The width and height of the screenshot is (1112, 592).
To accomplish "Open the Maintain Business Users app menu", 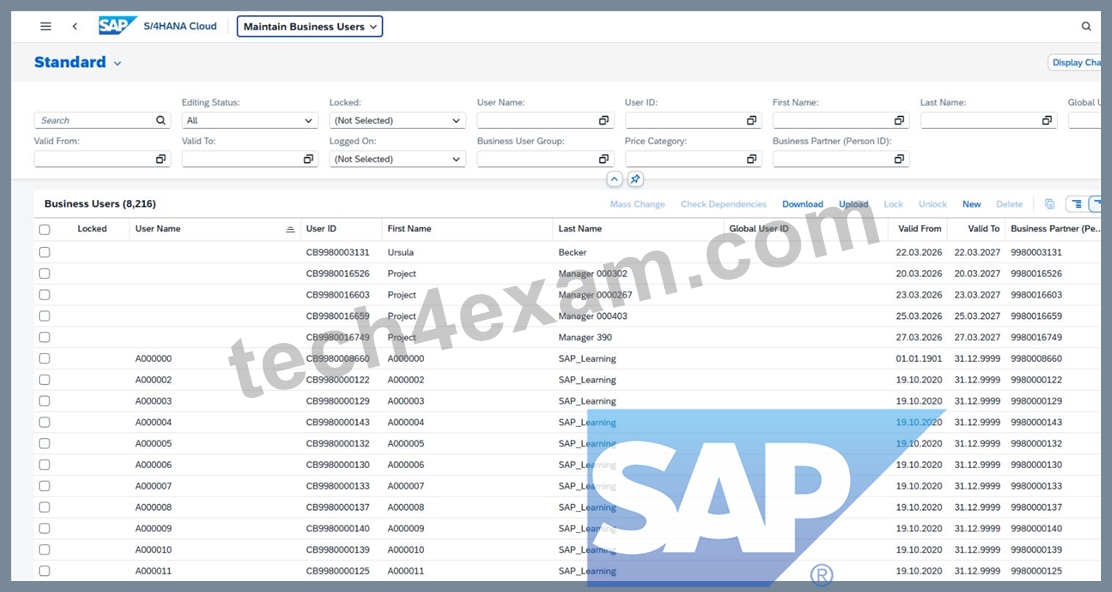I will (x=310, y=26).
